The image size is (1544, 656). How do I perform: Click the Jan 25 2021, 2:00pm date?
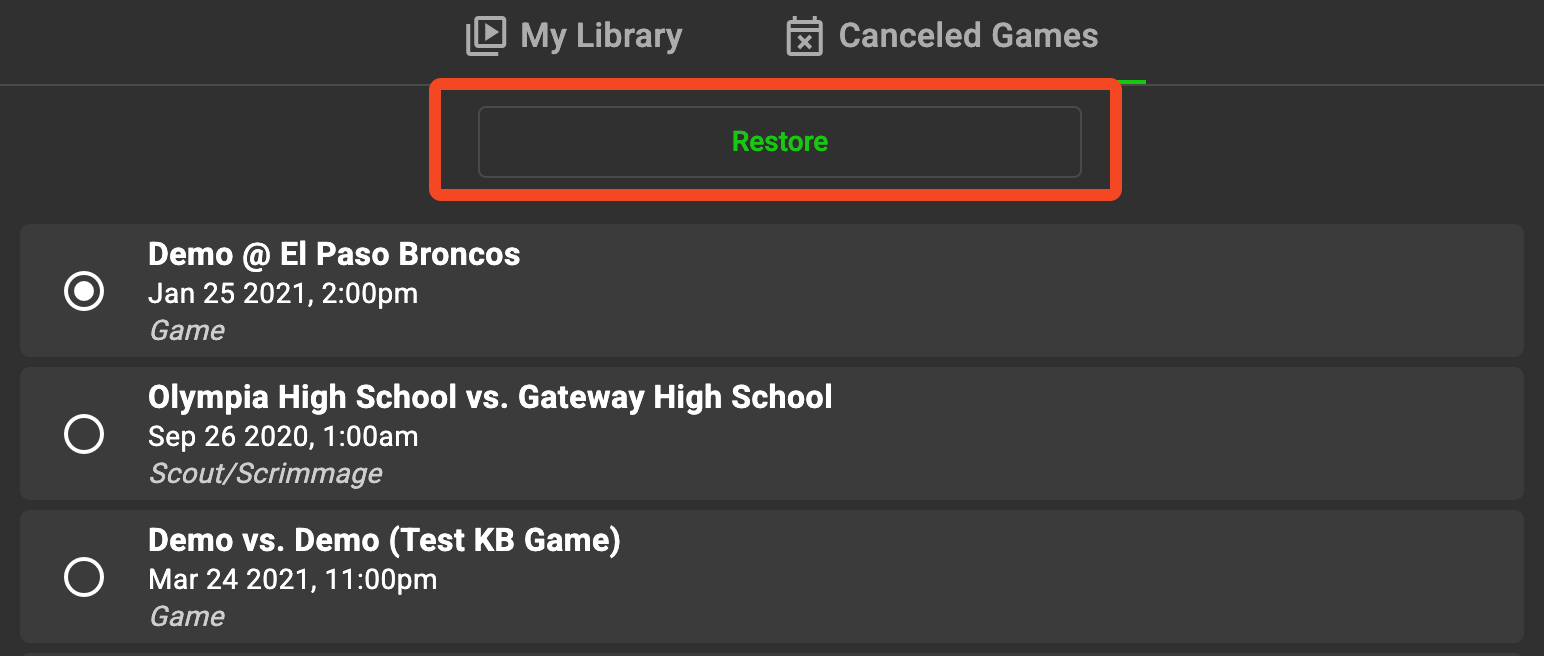point(283,294)
